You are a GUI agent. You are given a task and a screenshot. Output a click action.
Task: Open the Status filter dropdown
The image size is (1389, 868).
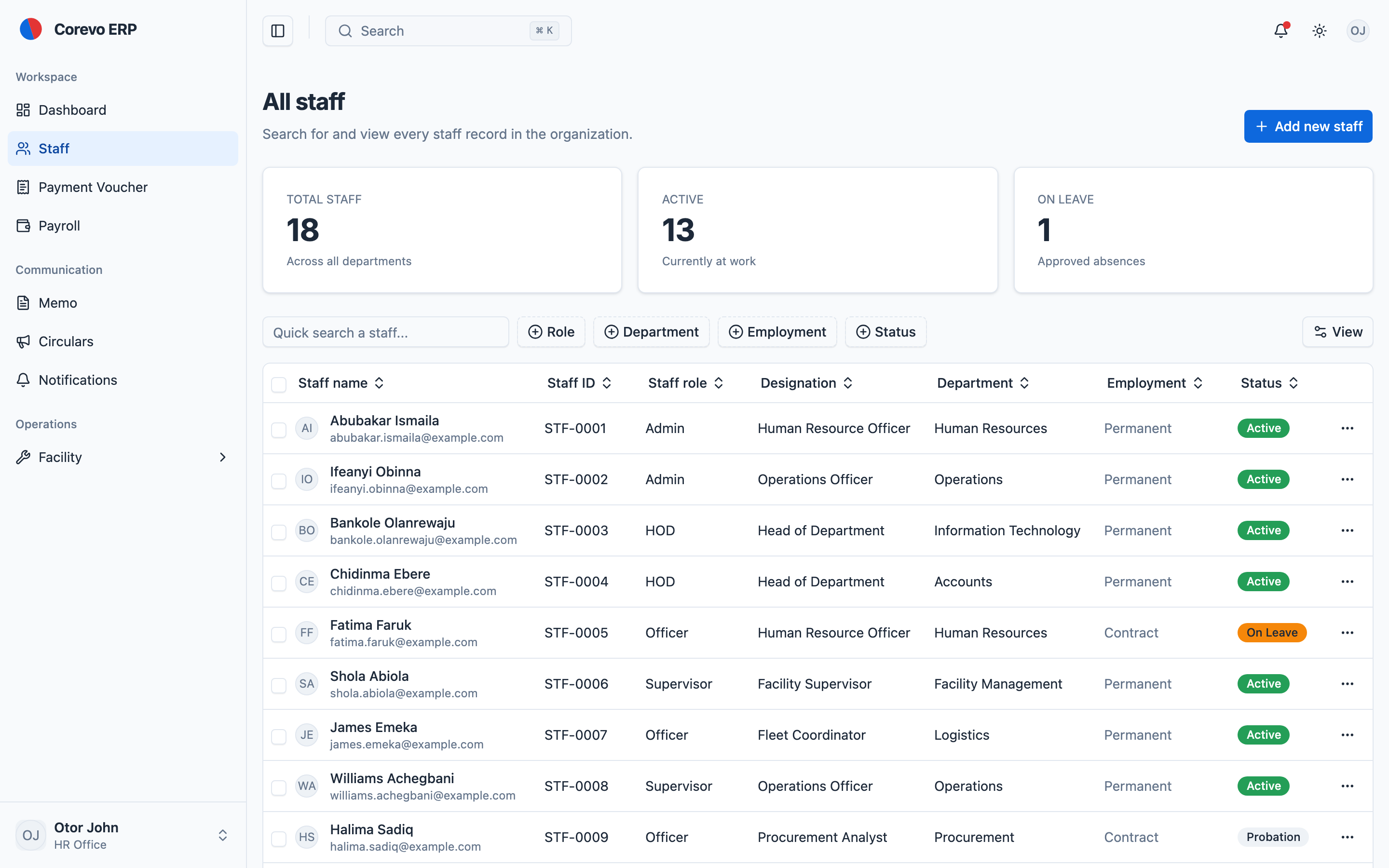pos(885,332)
